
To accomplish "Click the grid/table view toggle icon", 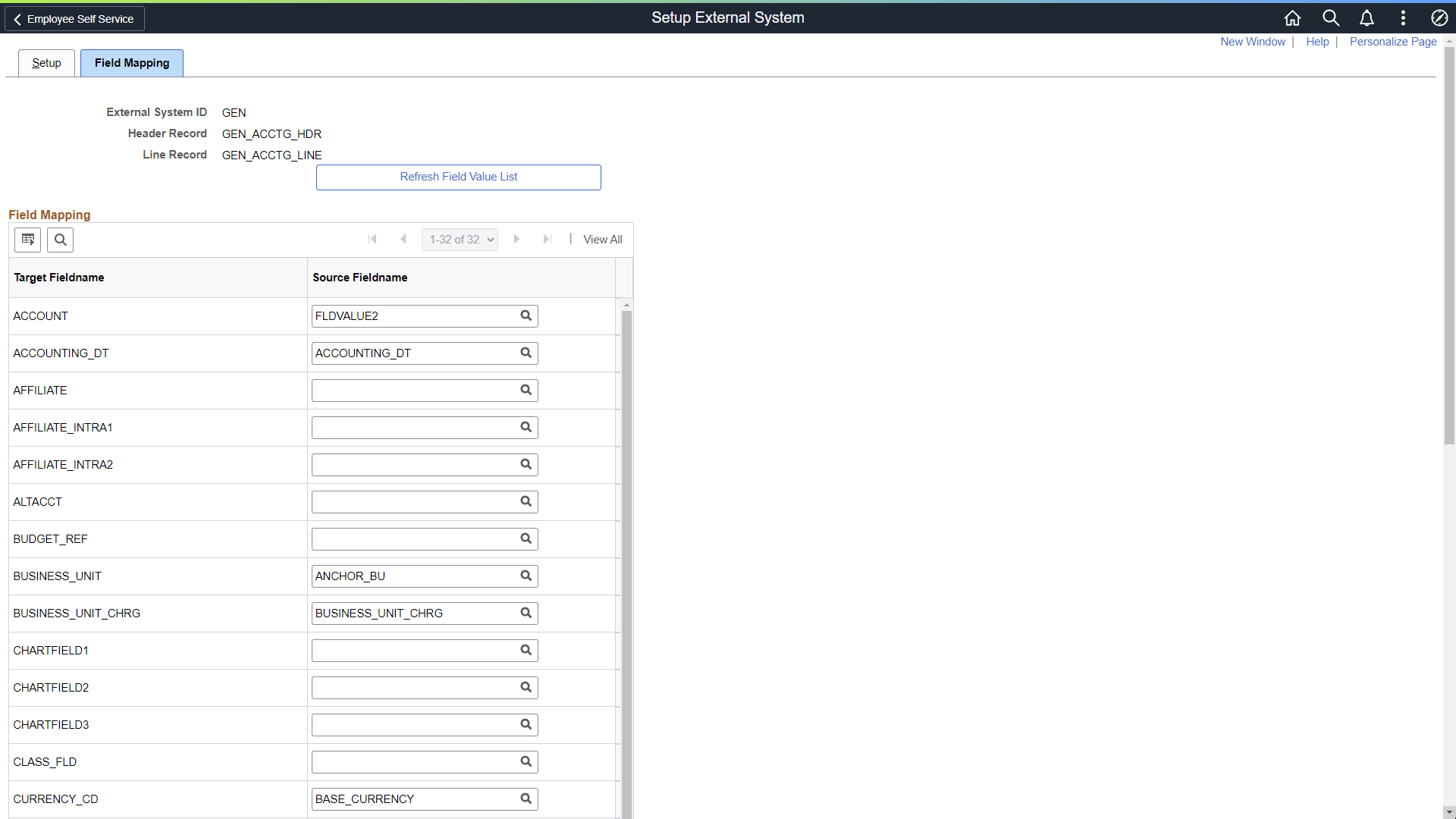I will [28, 239].
